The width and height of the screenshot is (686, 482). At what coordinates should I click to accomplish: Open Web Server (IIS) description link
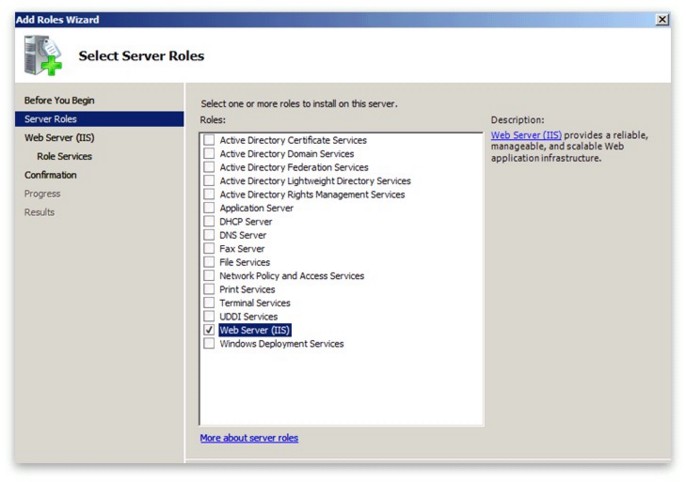point(526,135)
